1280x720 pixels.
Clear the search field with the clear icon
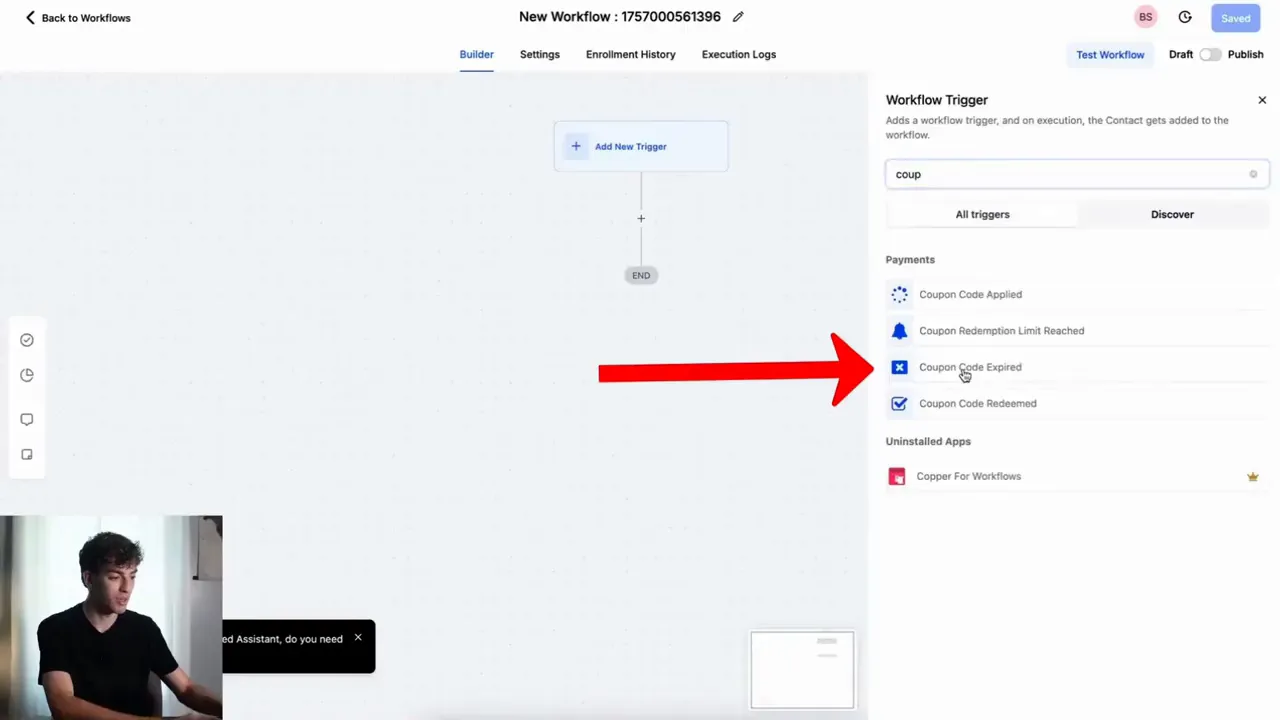click(1253, 174)
